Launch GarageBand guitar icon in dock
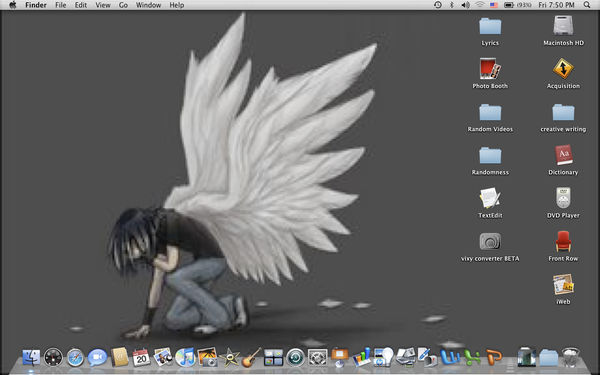The height and width of the screenshot is (375, 600). (251, 358)
